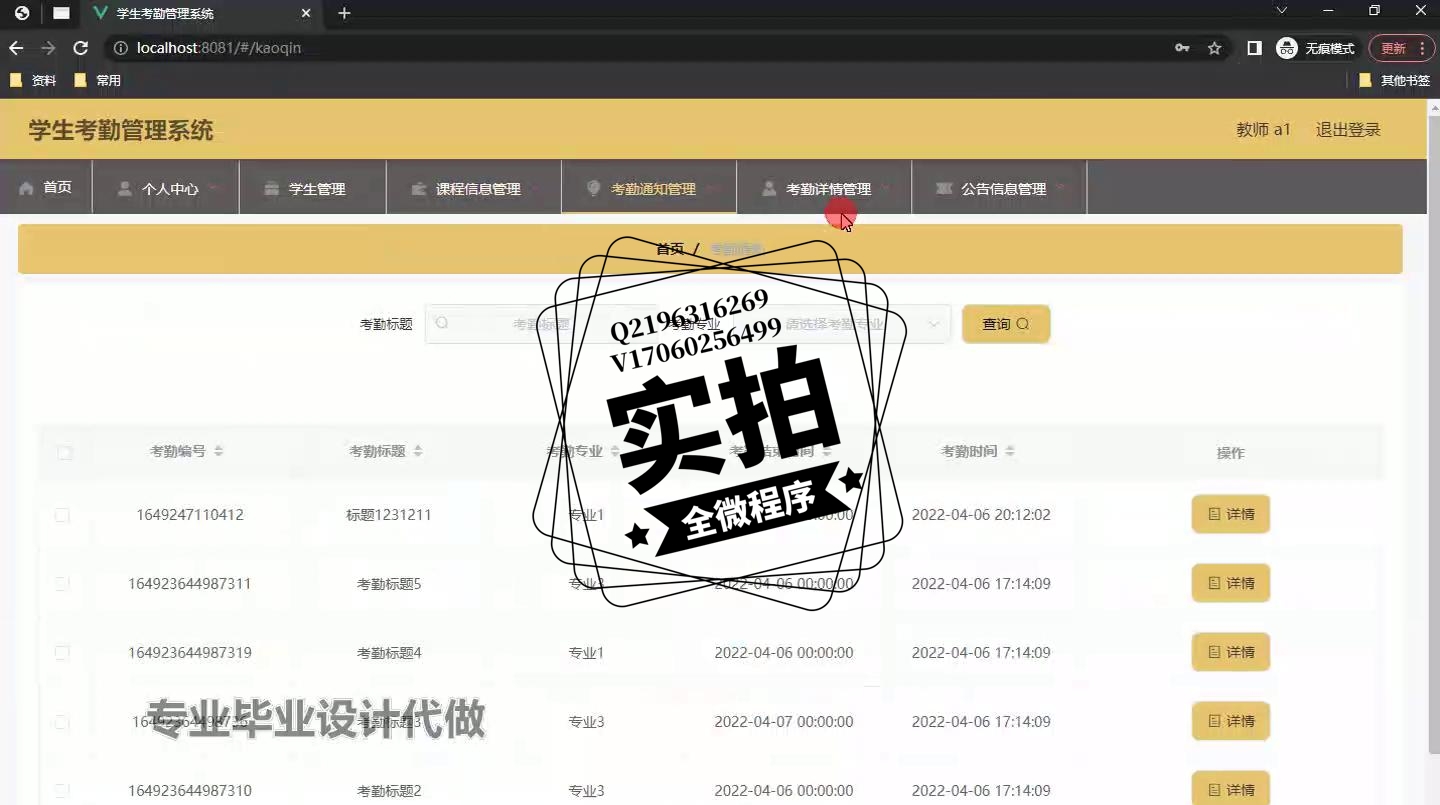
Task: Open the 常用 bookmarks folder
Action: [98, 80]
